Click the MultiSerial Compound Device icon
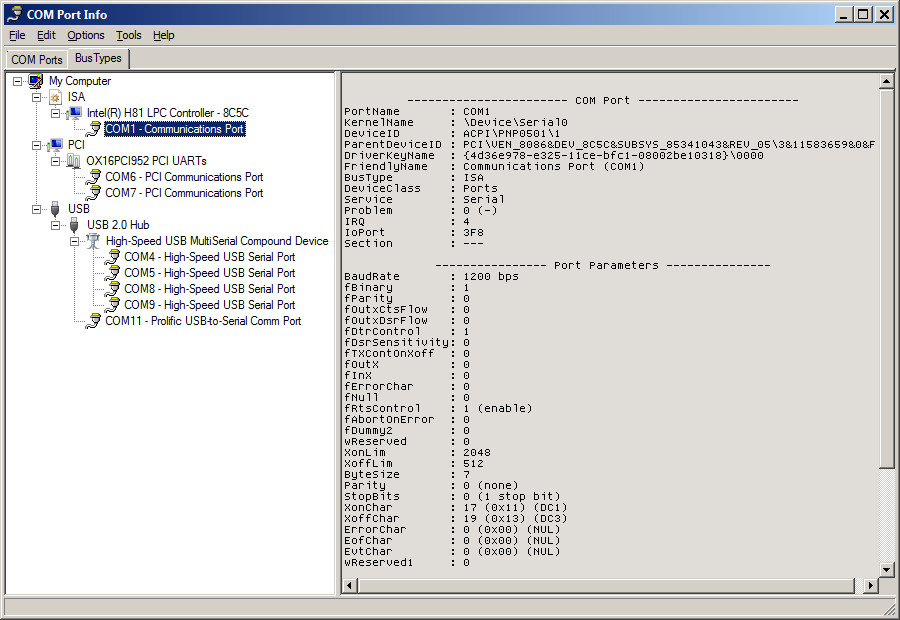Viewport: 900px width, 620px height. [93, 241]
